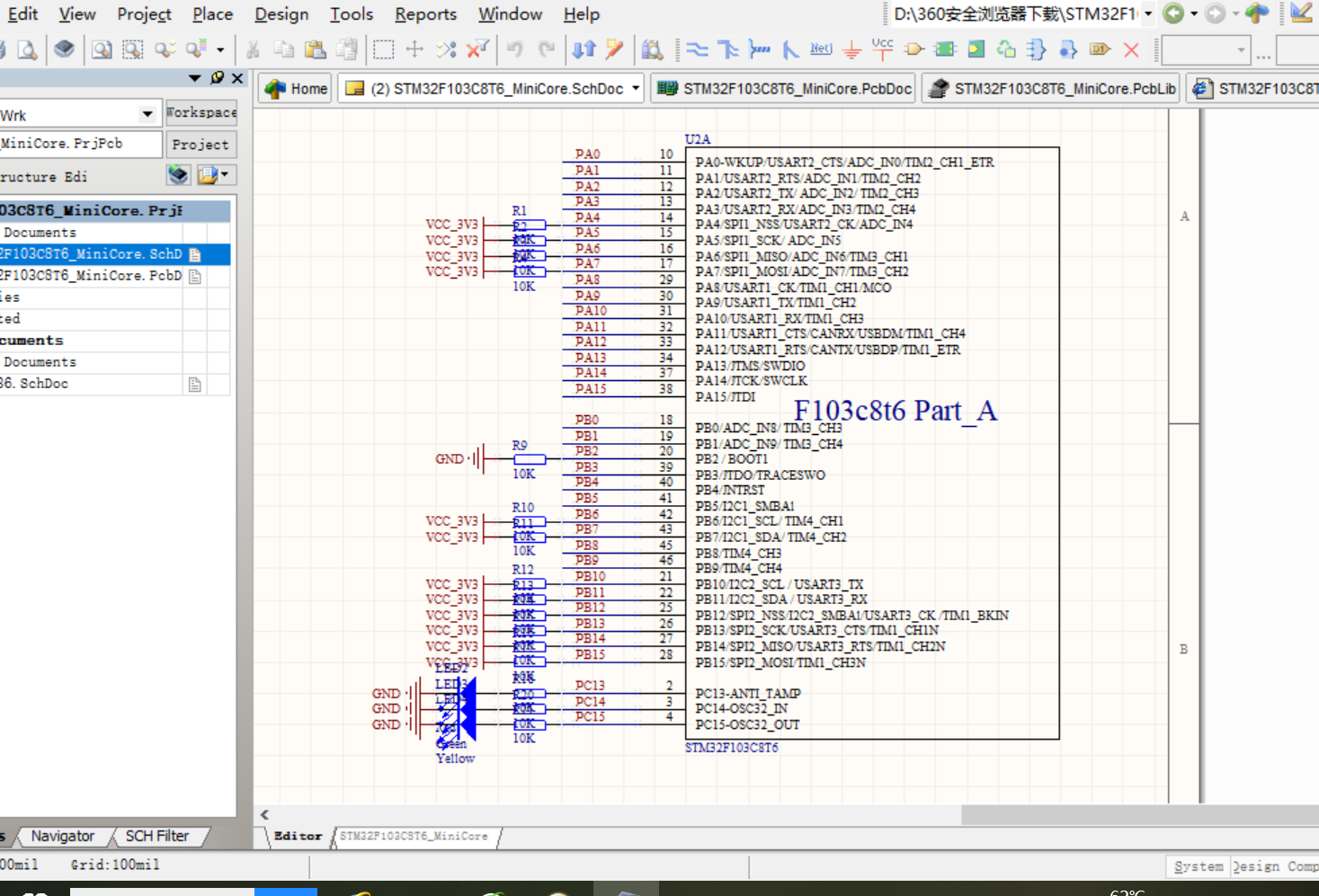Click Zoom on Selected Objects icon
This screenshot has width=1319, height=896.
tap(164, 49)
